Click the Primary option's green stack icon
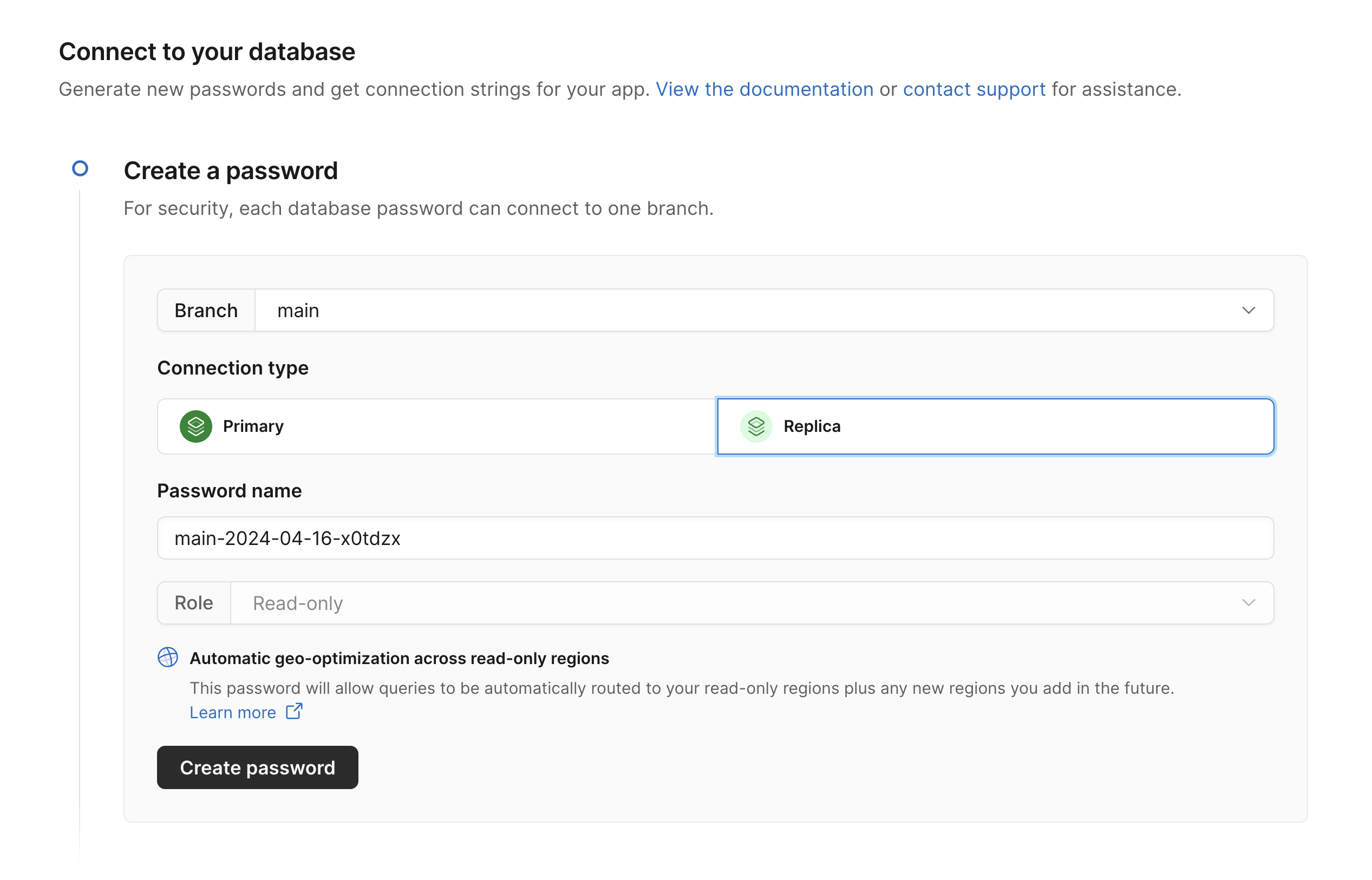1372x880 pixels. (x=197, y=426)
